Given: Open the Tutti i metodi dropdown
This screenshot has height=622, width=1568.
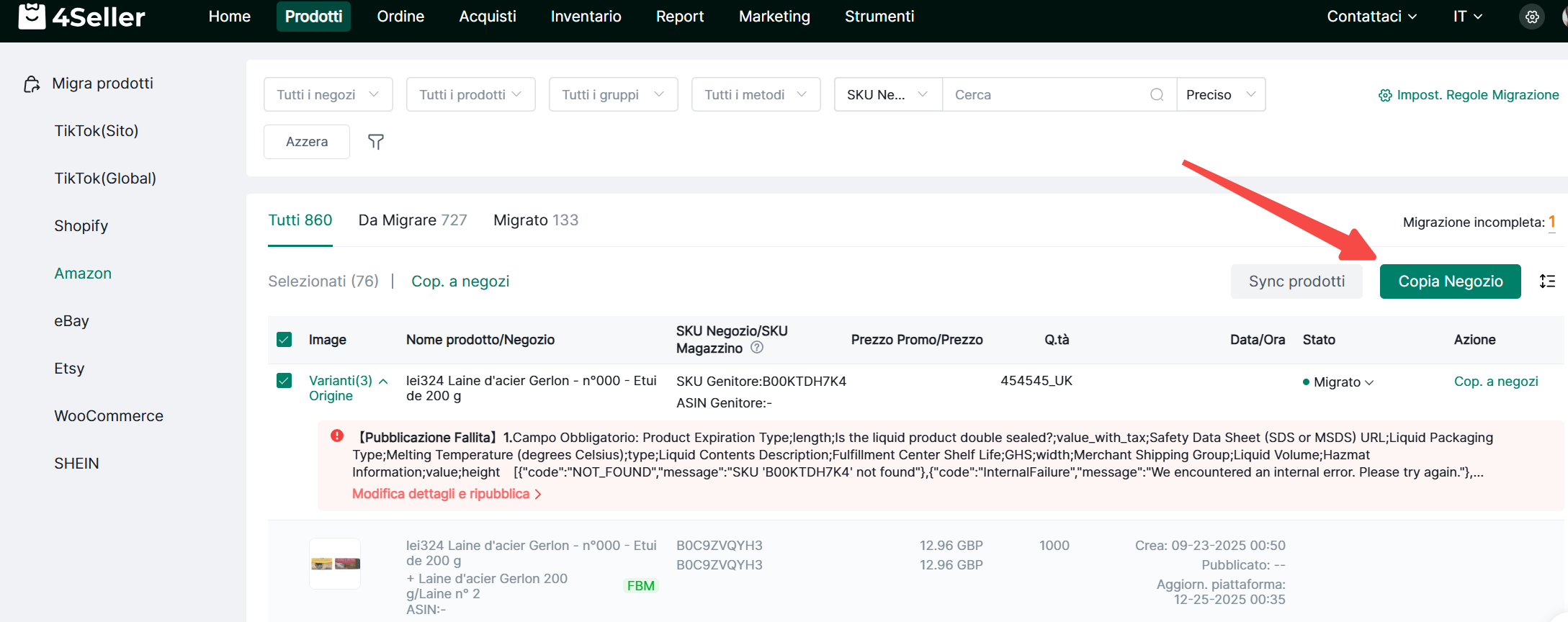Looking at the screenshot, I should click(756, 94).
